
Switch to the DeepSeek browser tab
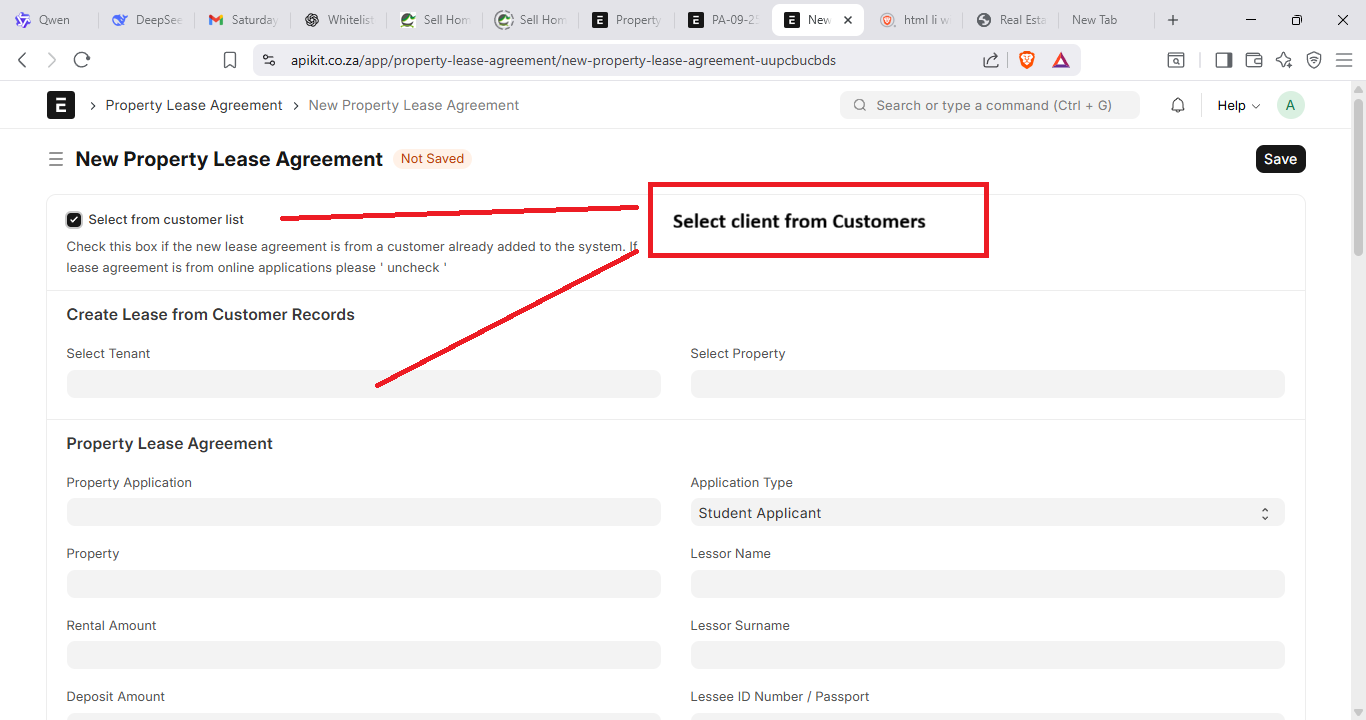(147, 20)
